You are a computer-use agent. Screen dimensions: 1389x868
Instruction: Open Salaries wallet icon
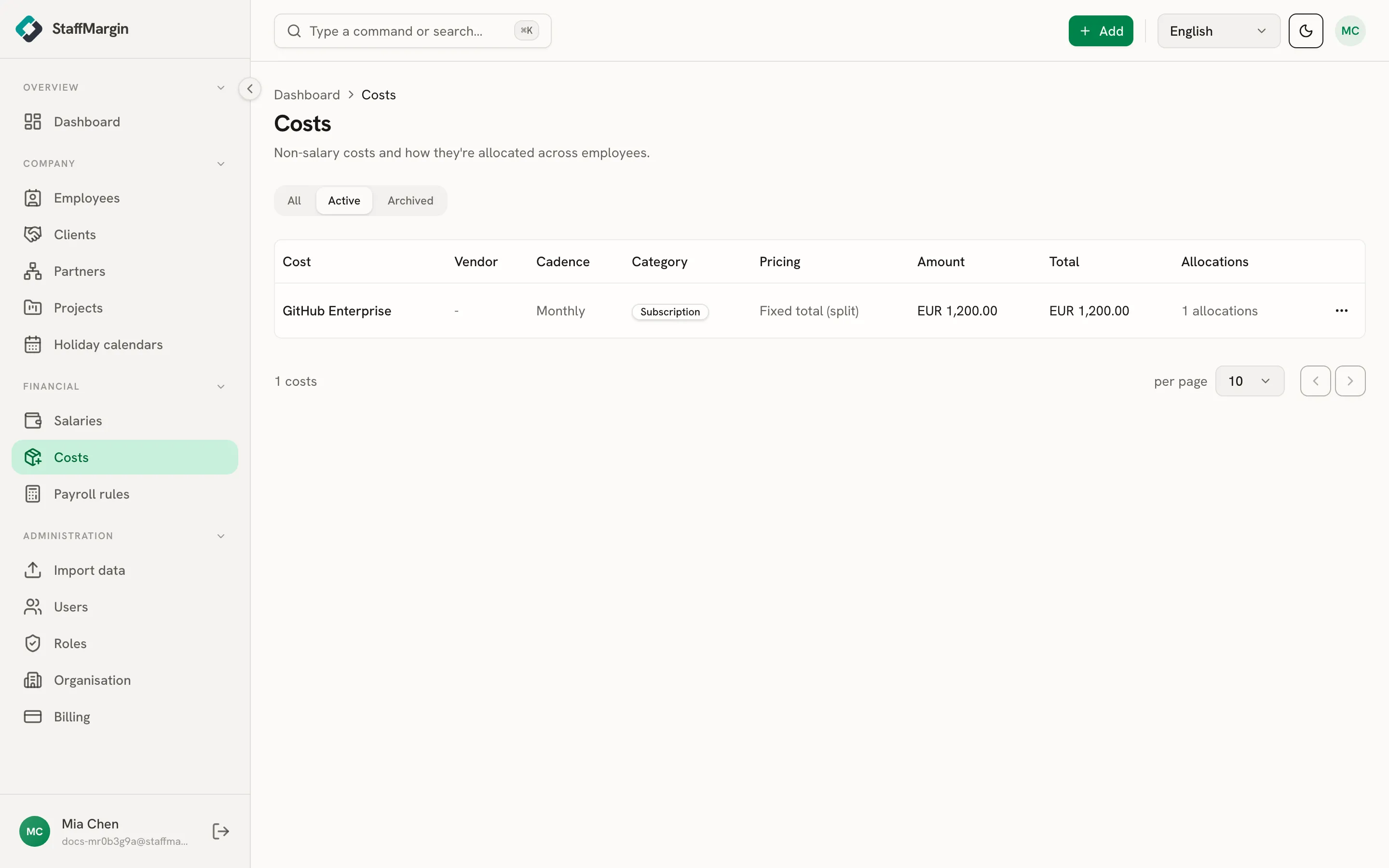[33, 421]
